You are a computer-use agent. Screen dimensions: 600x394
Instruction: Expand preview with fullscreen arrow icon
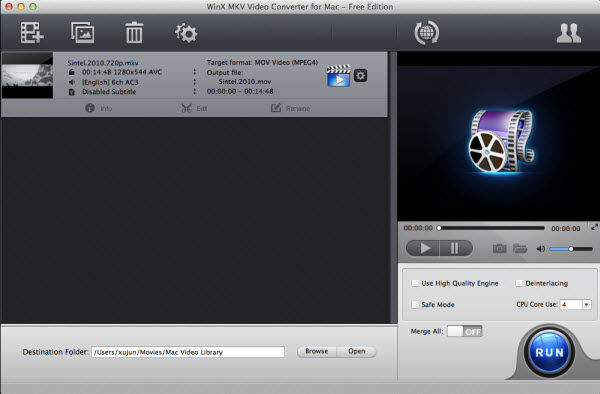point(594,227)
